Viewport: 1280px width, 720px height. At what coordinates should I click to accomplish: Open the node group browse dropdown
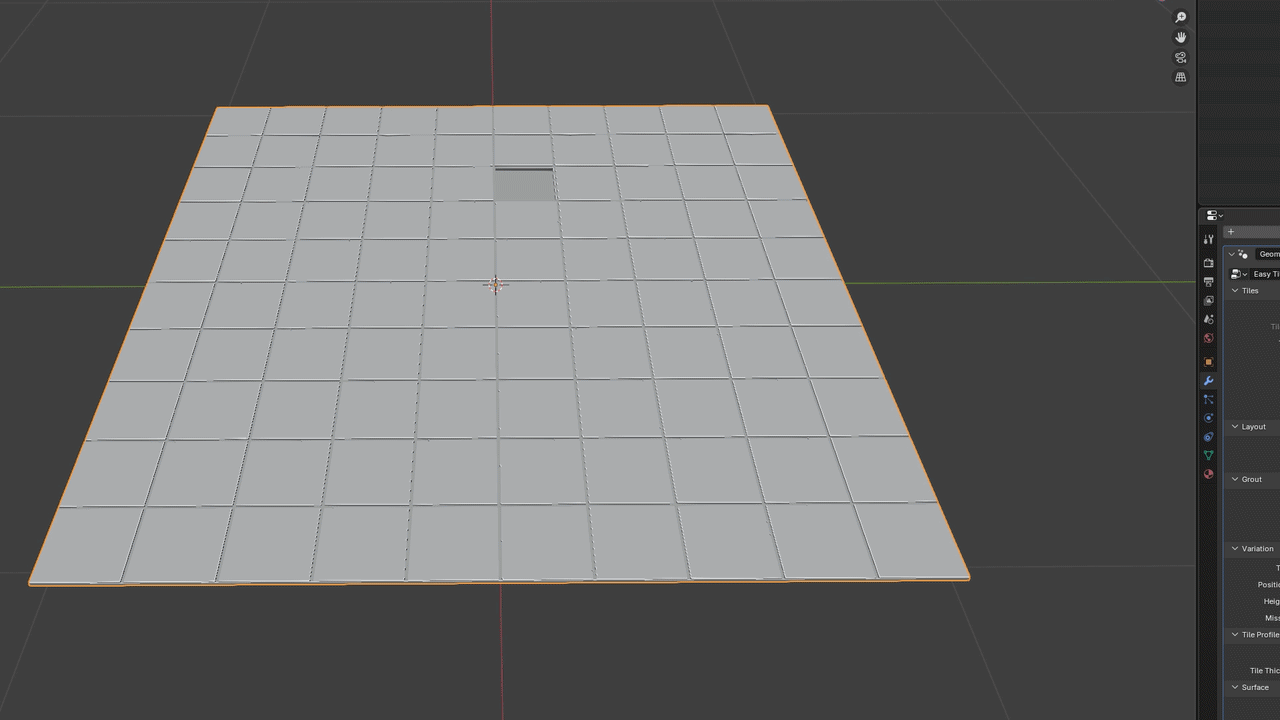(1240, 274)
